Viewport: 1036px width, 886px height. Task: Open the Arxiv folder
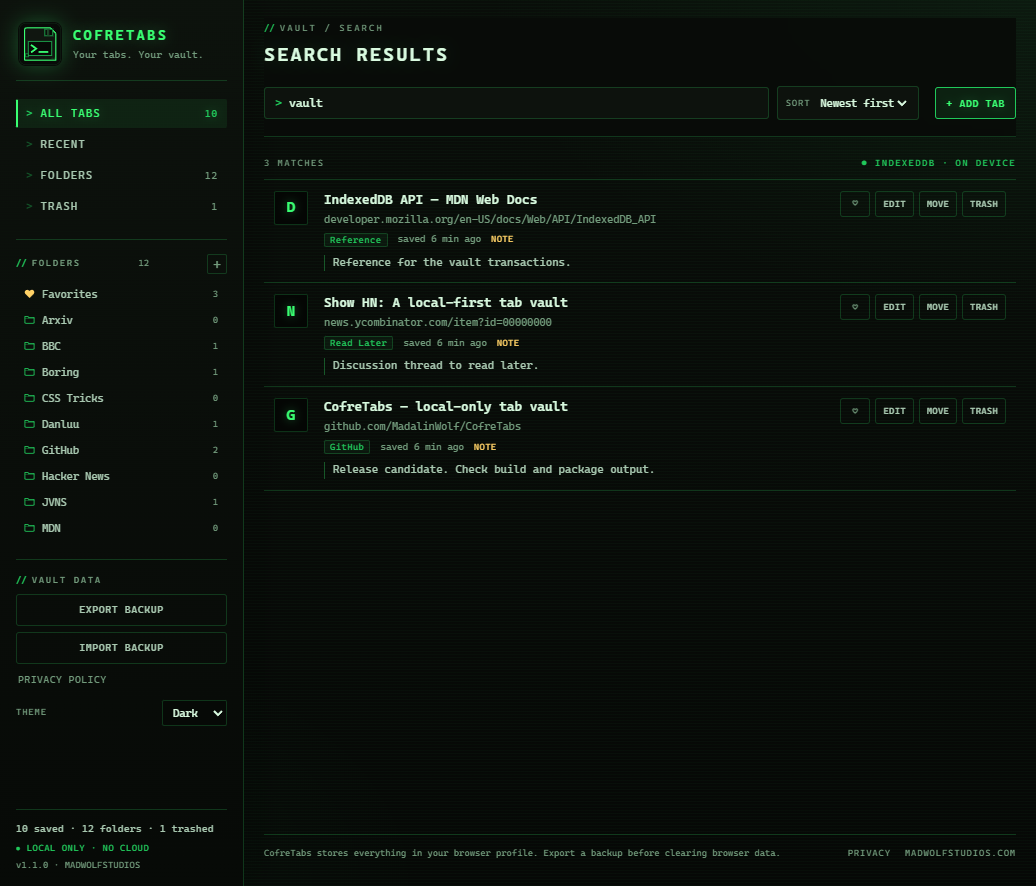click(x=121, y=320)
